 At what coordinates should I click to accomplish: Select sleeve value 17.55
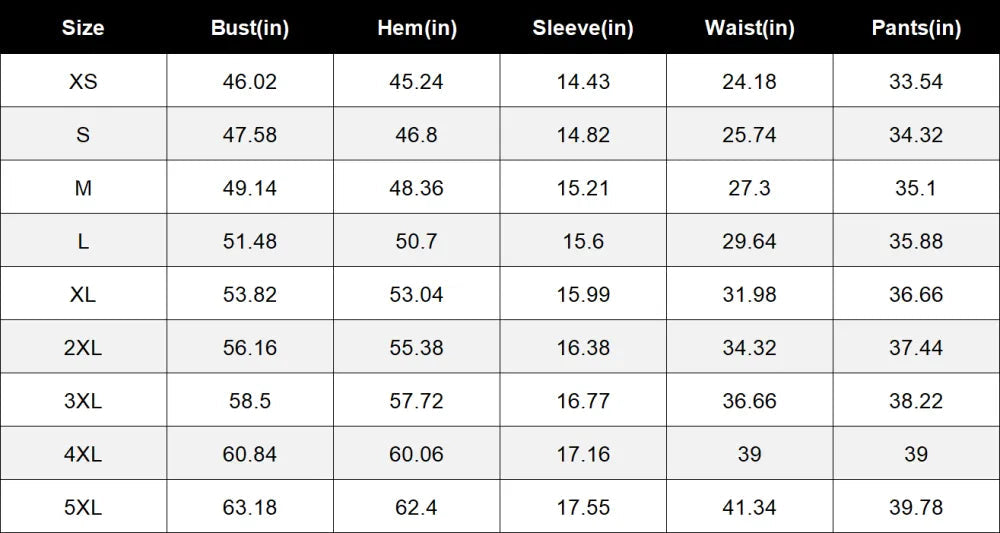[x=584, y=507]
